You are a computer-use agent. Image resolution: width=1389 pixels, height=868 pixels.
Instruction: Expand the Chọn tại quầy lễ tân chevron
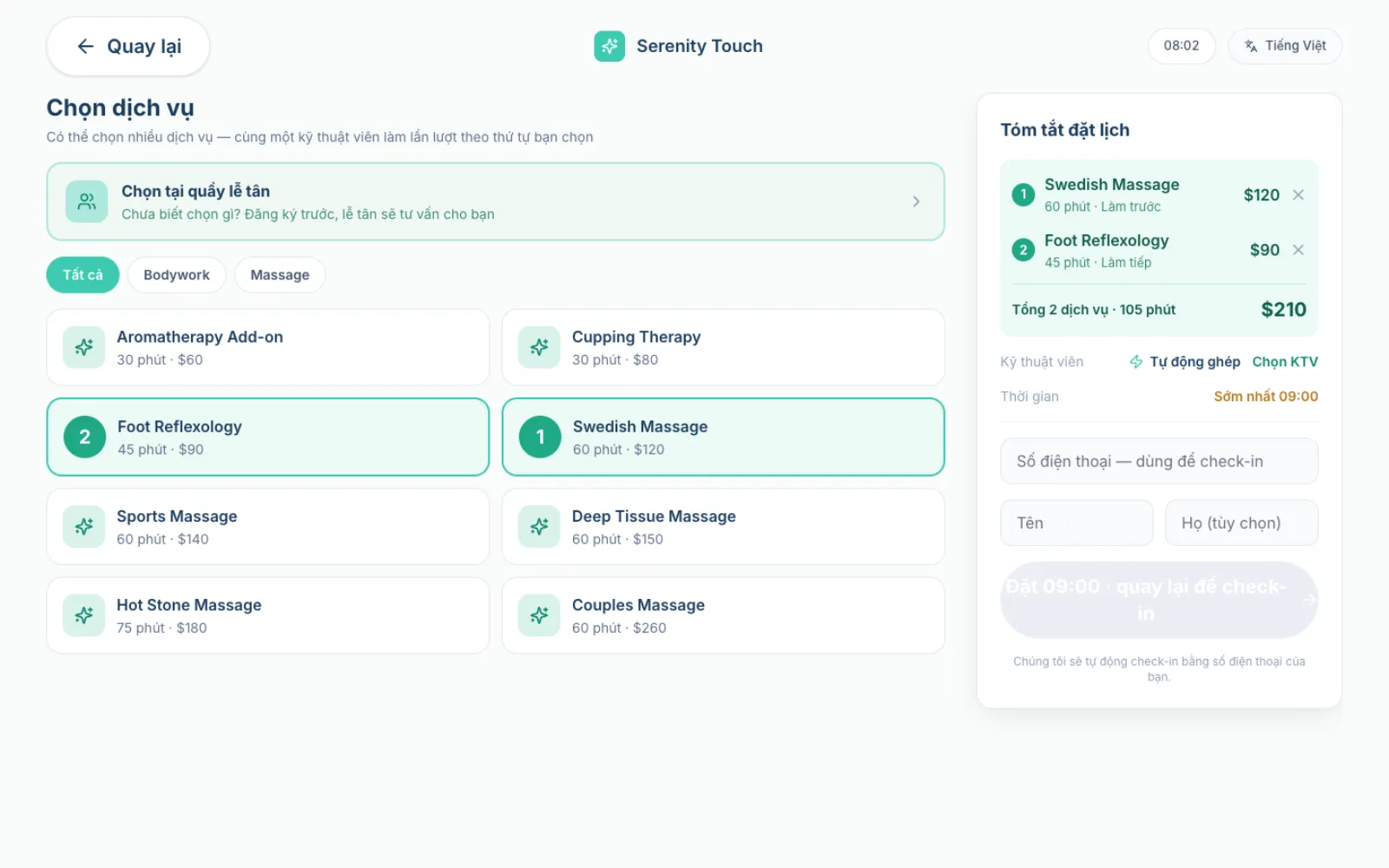coord(916,201)
